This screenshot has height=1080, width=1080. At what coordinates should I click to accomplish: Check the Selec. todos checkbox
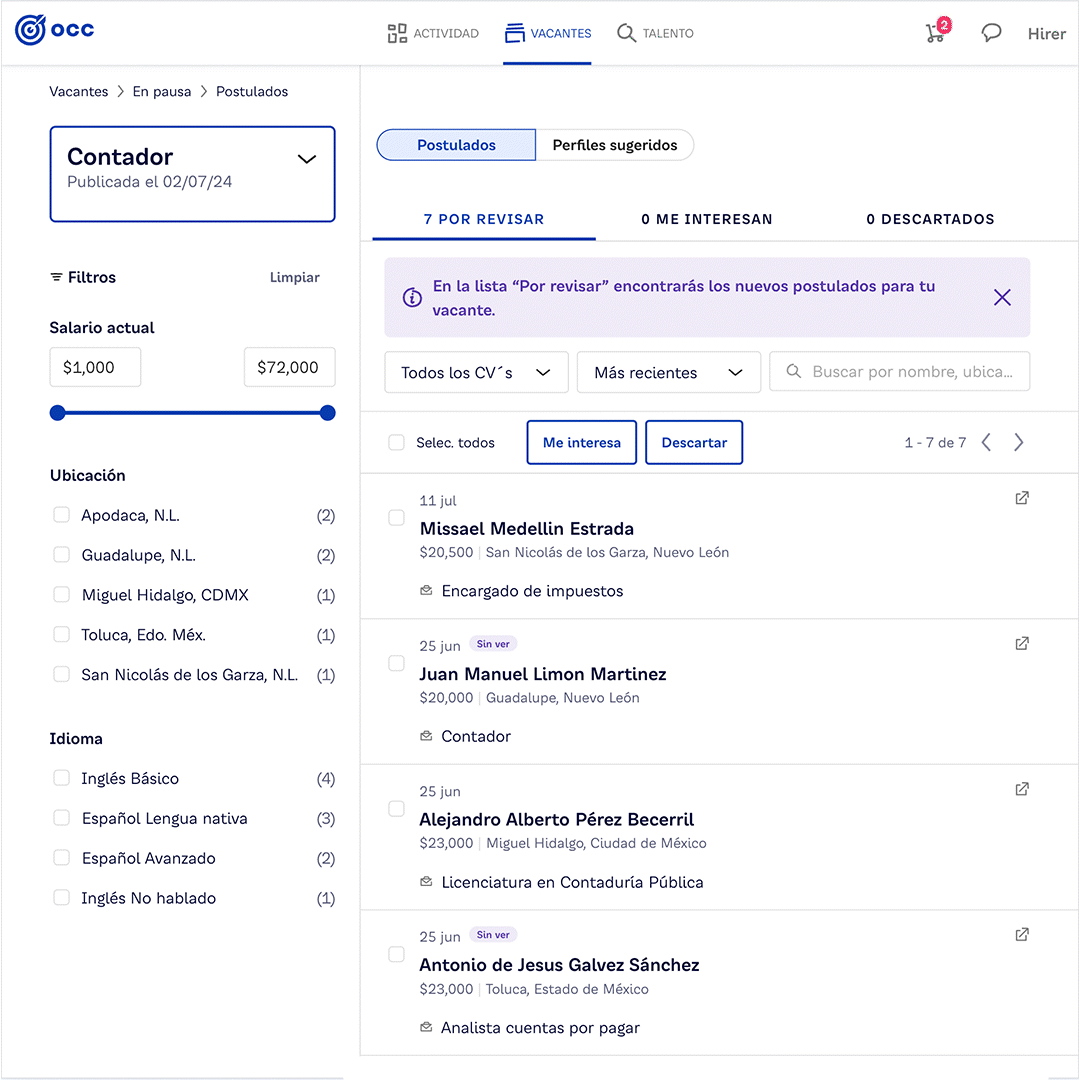click(397, 442)
